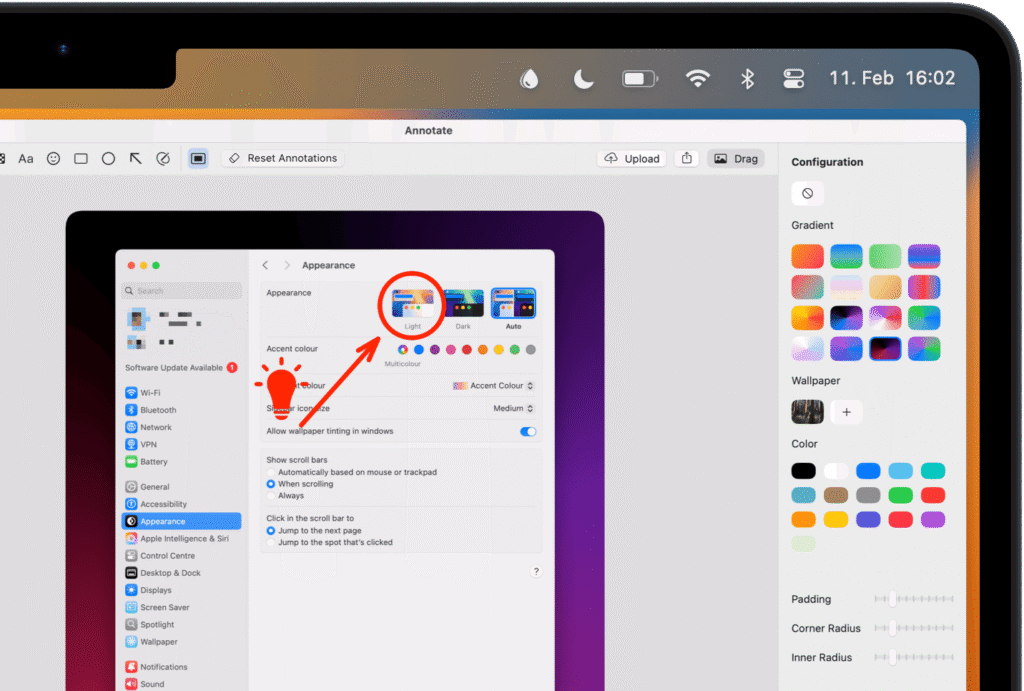The width and height of the screenshot is (1024, 691).
Task: Open the help question mark button
Action: 536,571
